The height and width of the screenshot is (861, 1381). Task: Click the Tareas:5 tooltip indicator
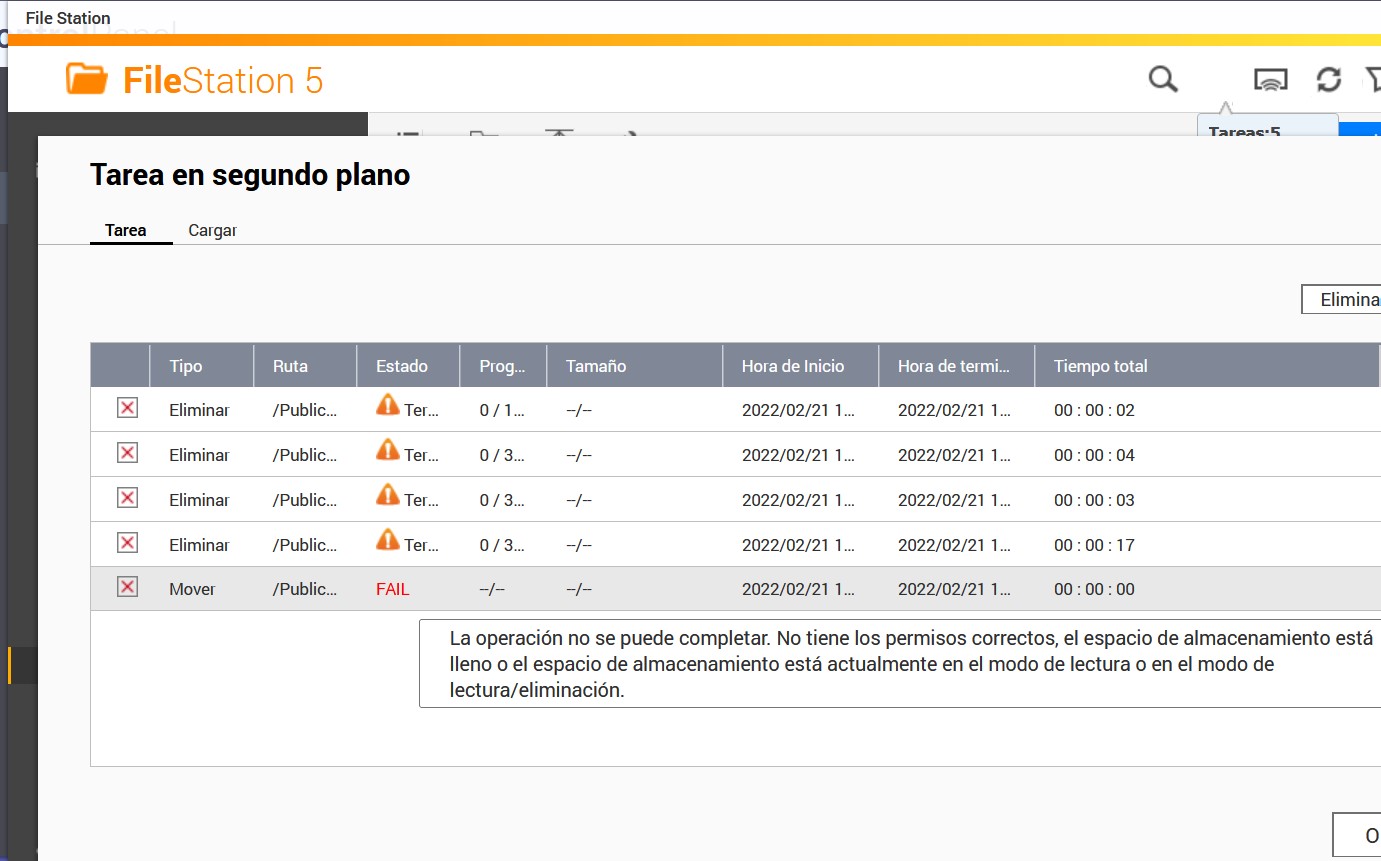(1245, 129)
